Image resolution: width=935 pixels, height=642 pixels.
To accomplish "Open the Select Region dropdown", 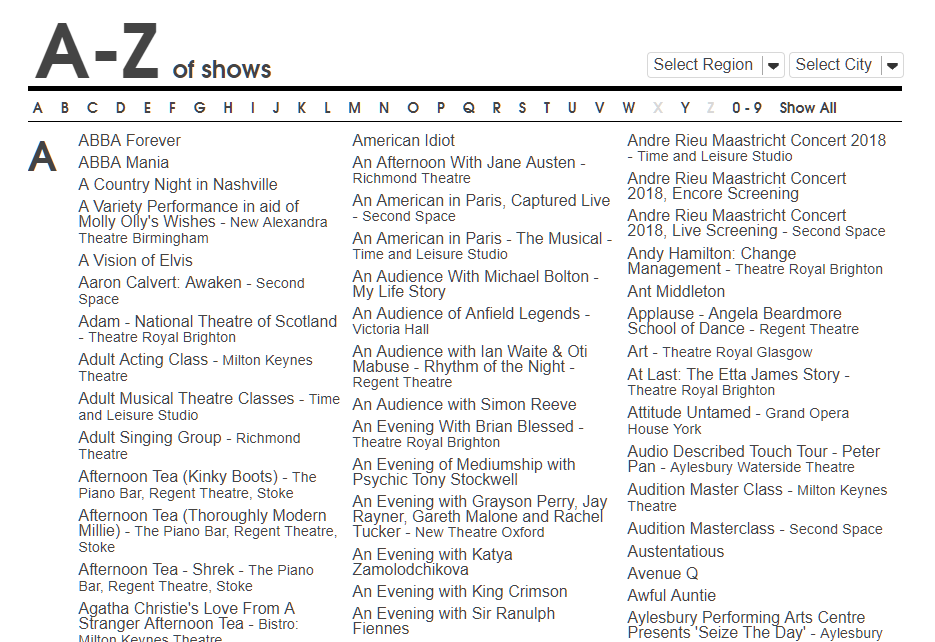I will (705, 64).
